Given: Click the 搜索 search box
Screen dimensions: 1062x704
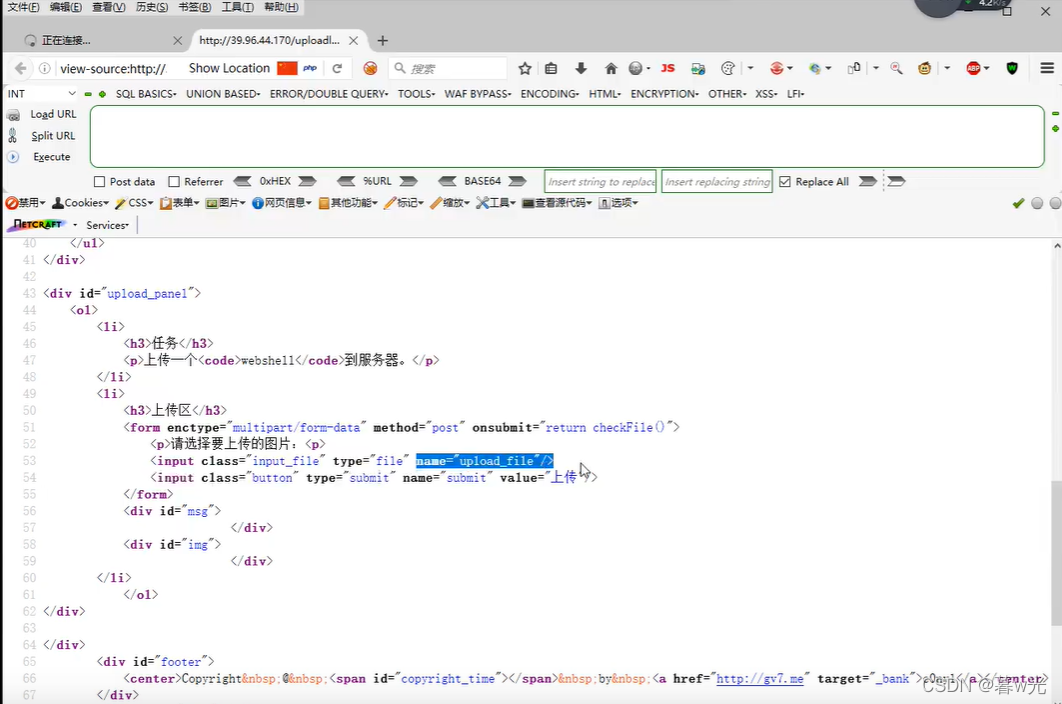Looking at the screenshot, I should (x=448, y=68).
